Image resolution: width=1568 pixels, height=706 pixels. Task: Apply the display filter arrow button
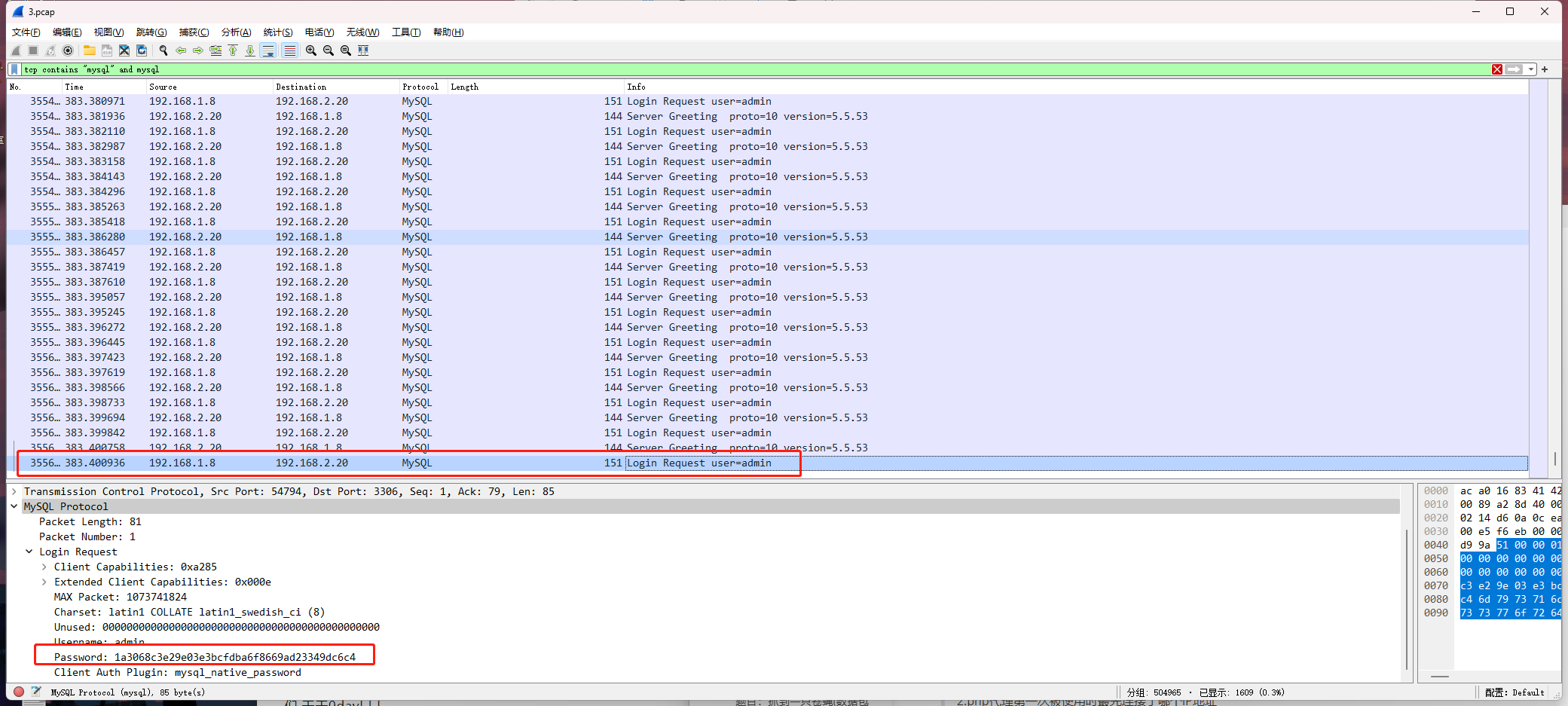pos(1515,69)
